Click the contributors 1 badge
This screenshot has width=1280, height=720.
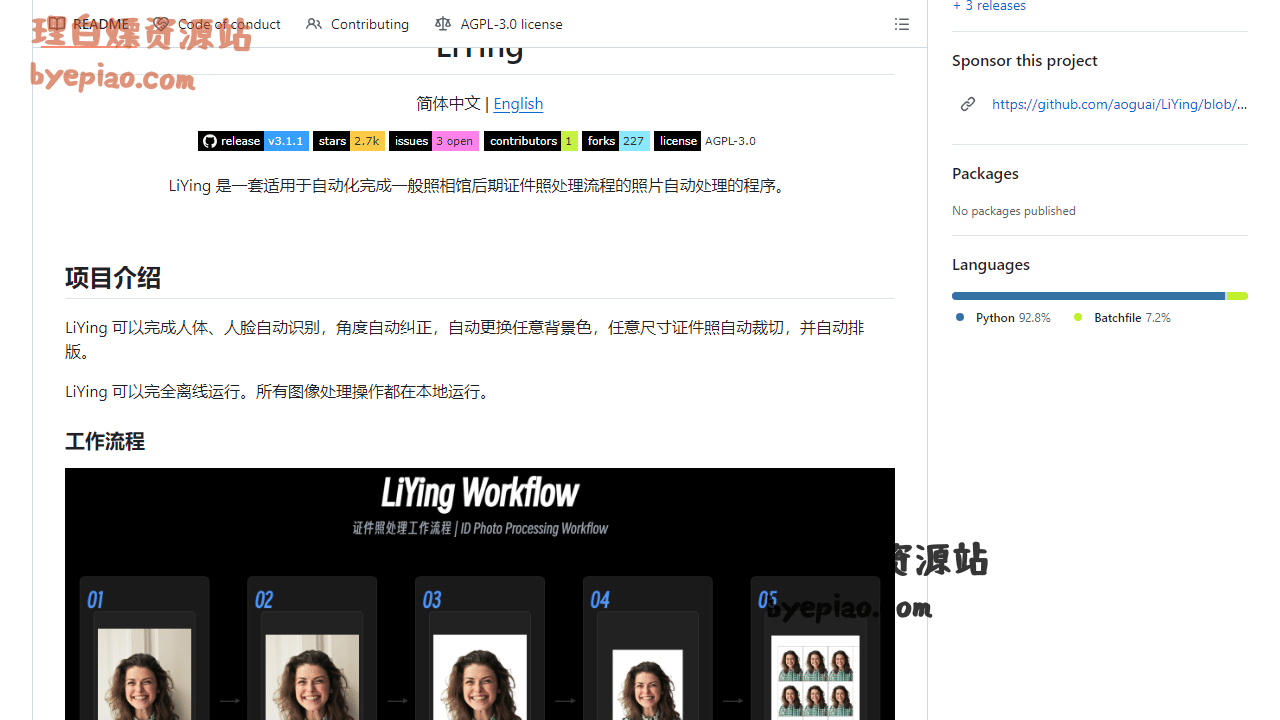(531, 141)
